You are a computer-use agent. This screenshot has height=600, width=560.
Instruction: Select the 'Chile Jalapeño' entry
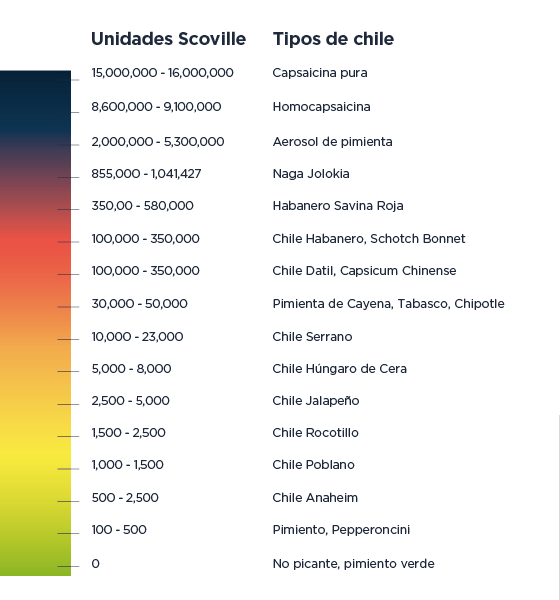[x=316, y=401]
